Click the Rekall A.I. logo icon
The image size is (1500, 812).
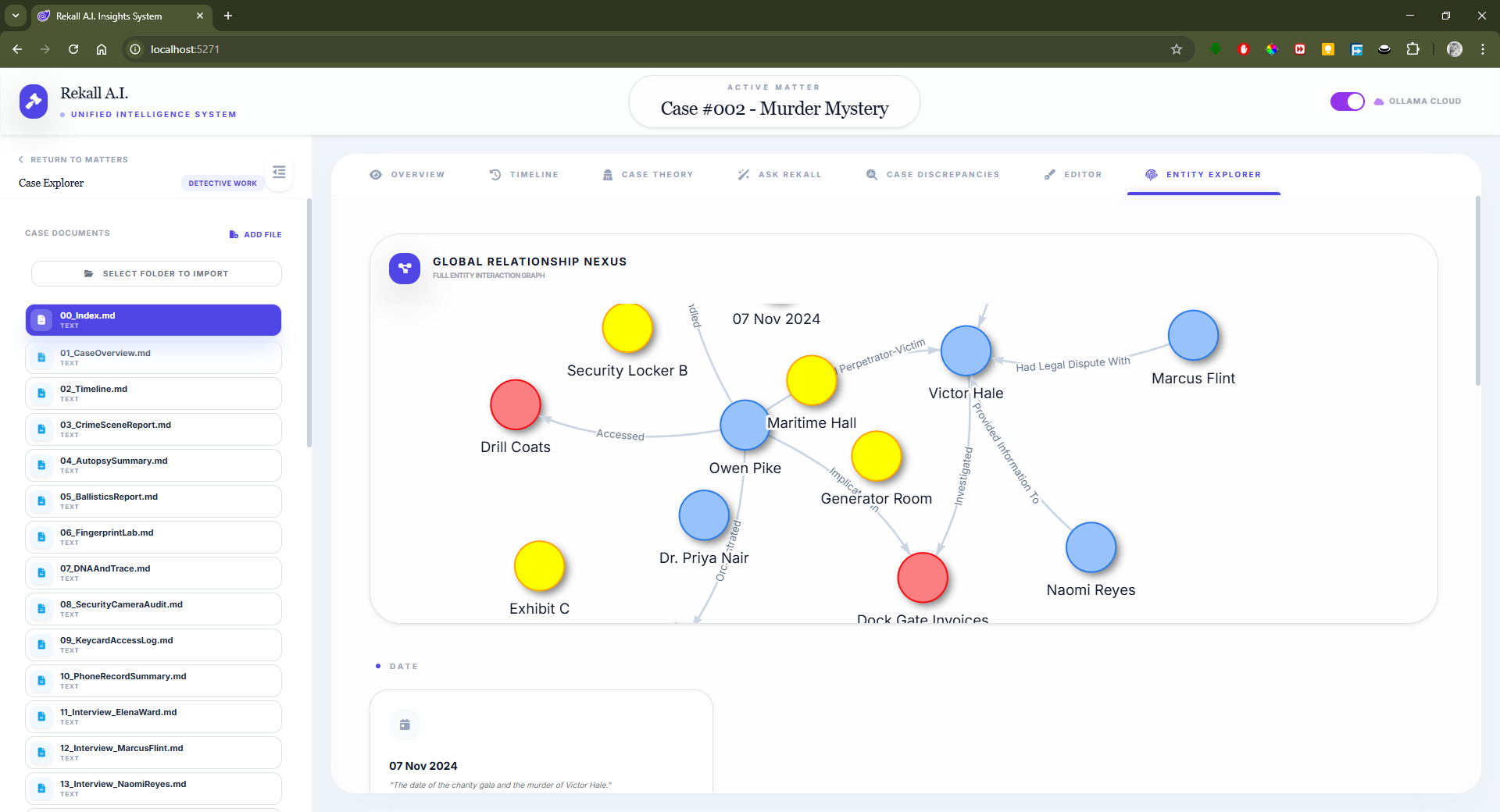(x=34, y=101)
